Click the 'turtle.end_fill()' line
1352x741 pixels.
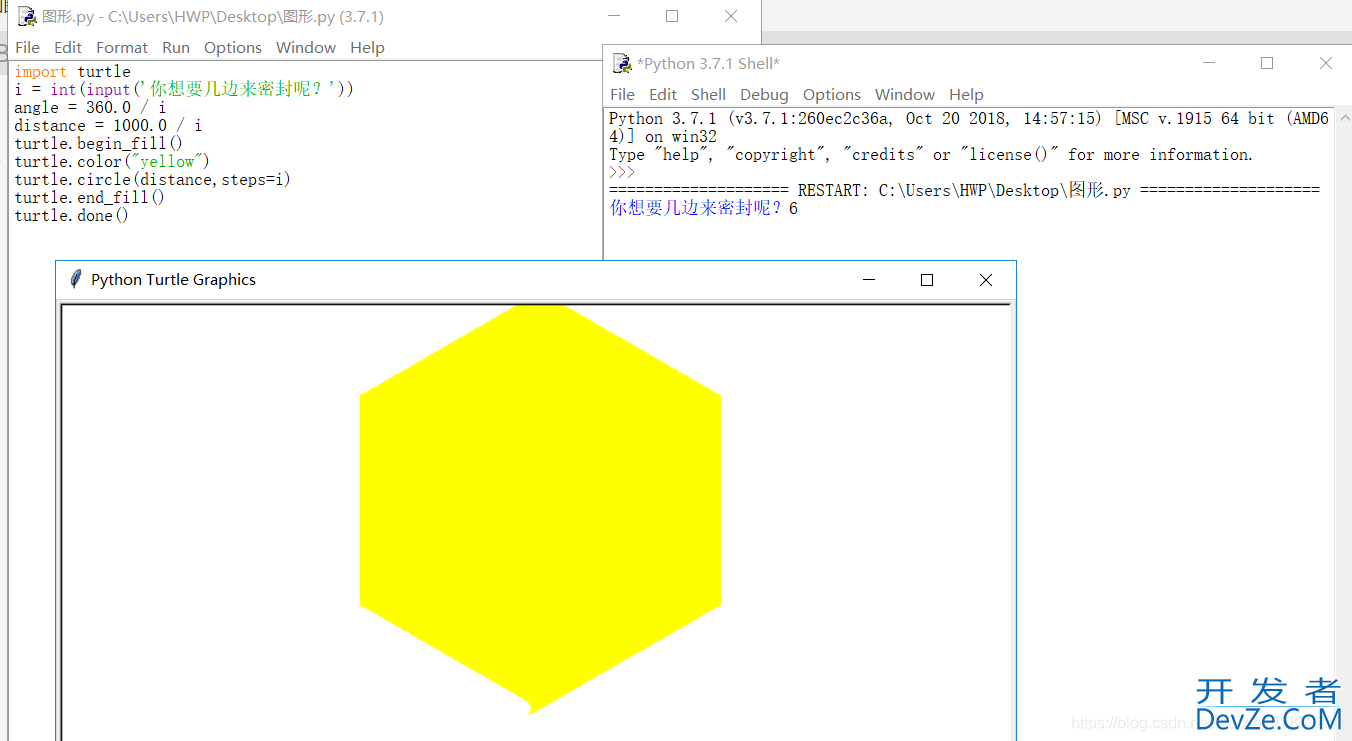[x=90, y=197]
